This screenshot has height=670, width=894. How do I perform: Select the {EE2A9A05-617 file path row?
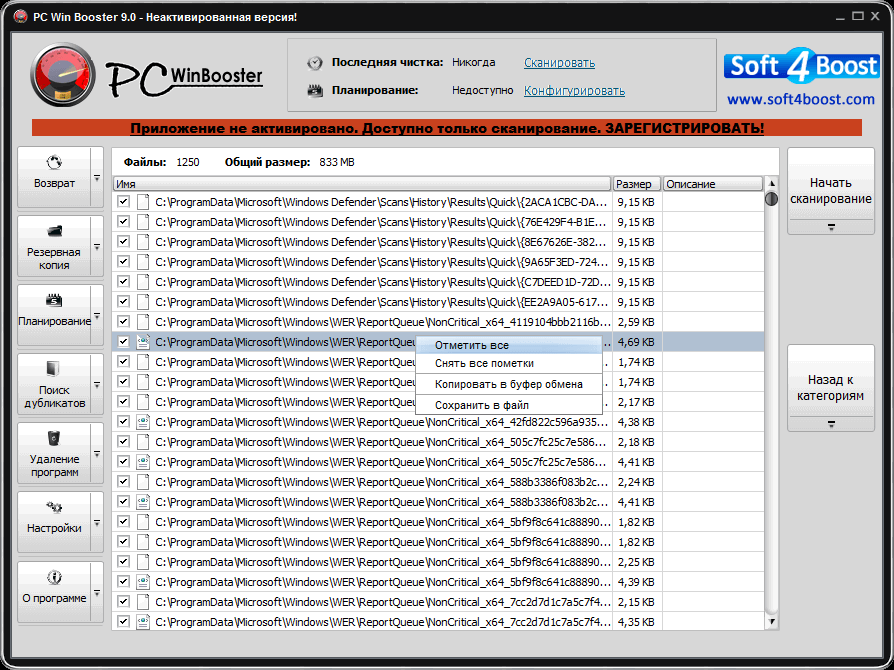pos(382,302)
